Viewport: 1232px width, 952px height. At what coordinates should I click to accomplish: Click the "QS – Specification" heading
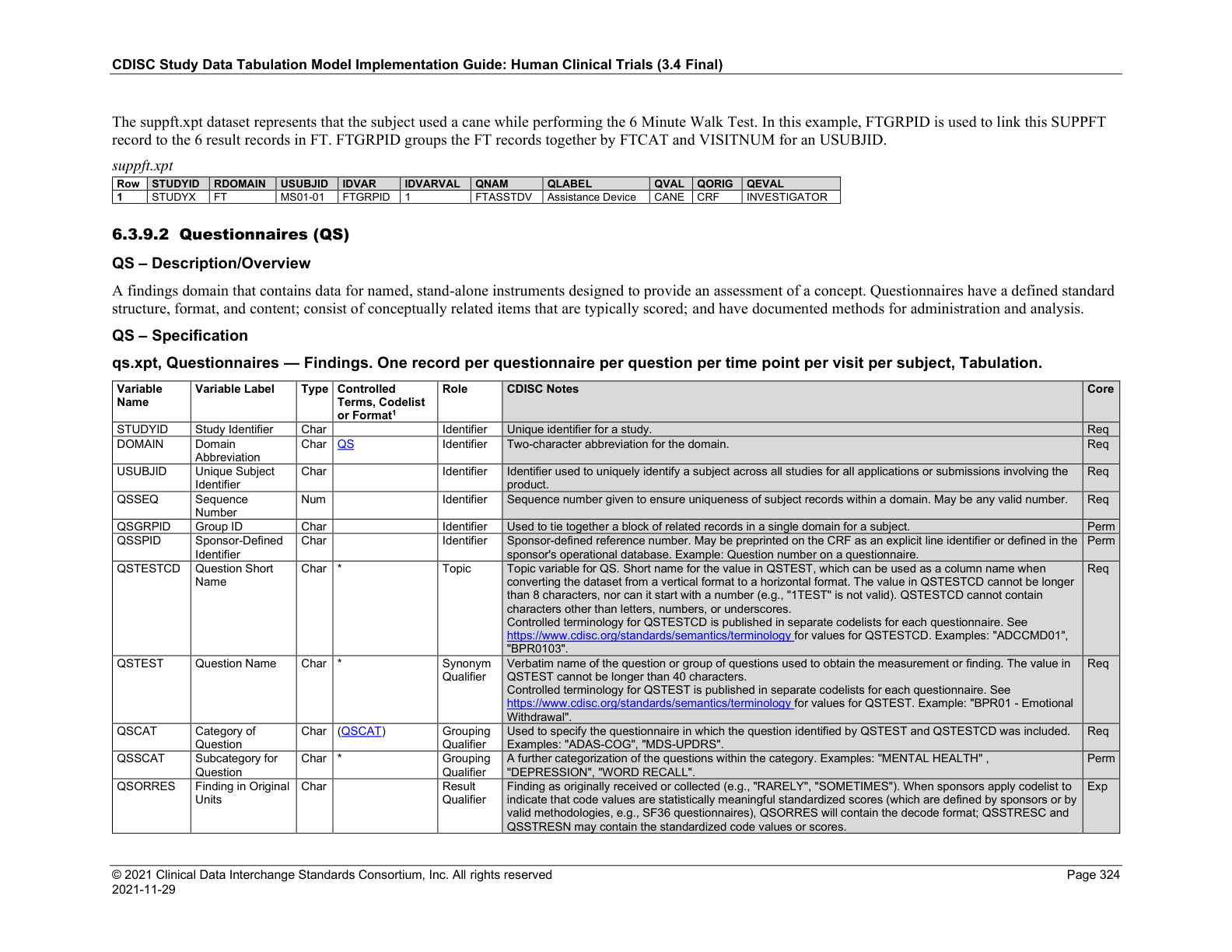pos(180,335)
